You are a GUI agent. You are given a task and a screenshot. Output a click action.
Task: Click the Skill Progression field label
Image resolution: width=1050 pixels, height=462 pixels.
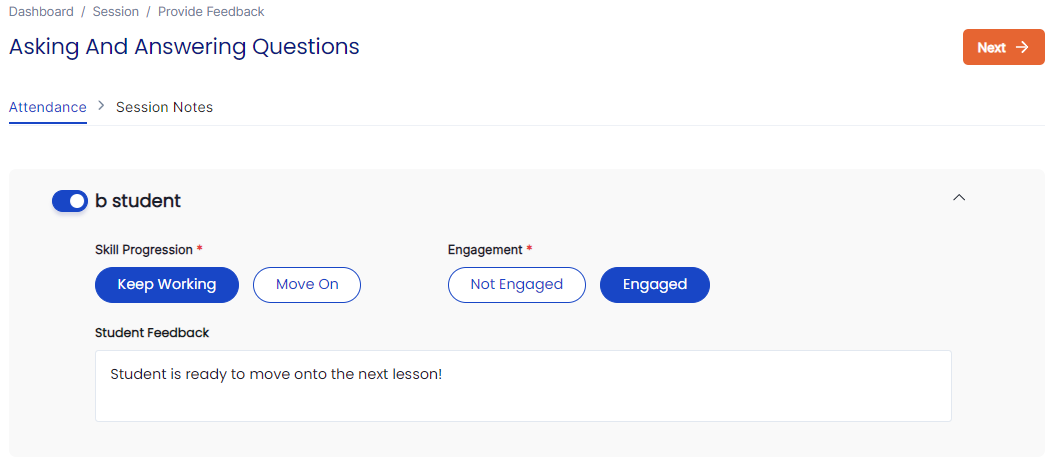[143, 249]
